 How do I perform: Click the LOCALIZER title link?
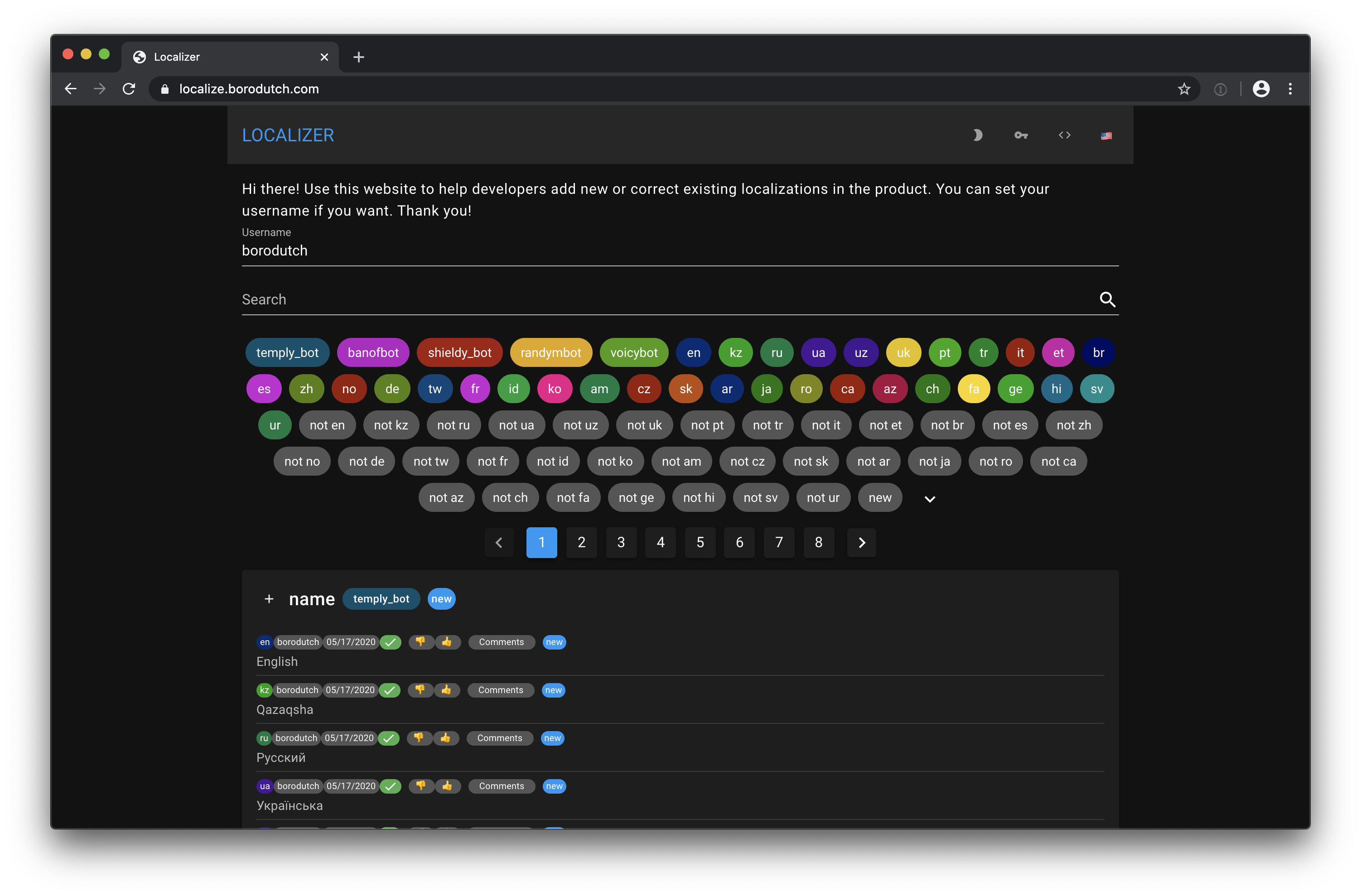tap(288, 135)
